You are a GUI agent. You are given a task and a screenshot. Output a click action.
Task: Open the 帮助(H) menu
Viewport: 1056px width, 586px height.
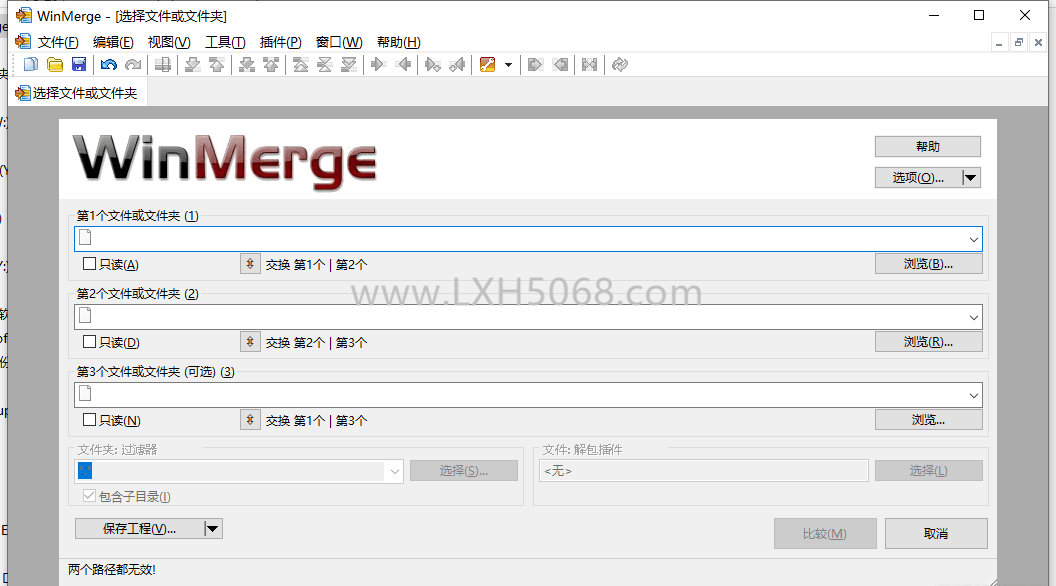tap(399, 42)
